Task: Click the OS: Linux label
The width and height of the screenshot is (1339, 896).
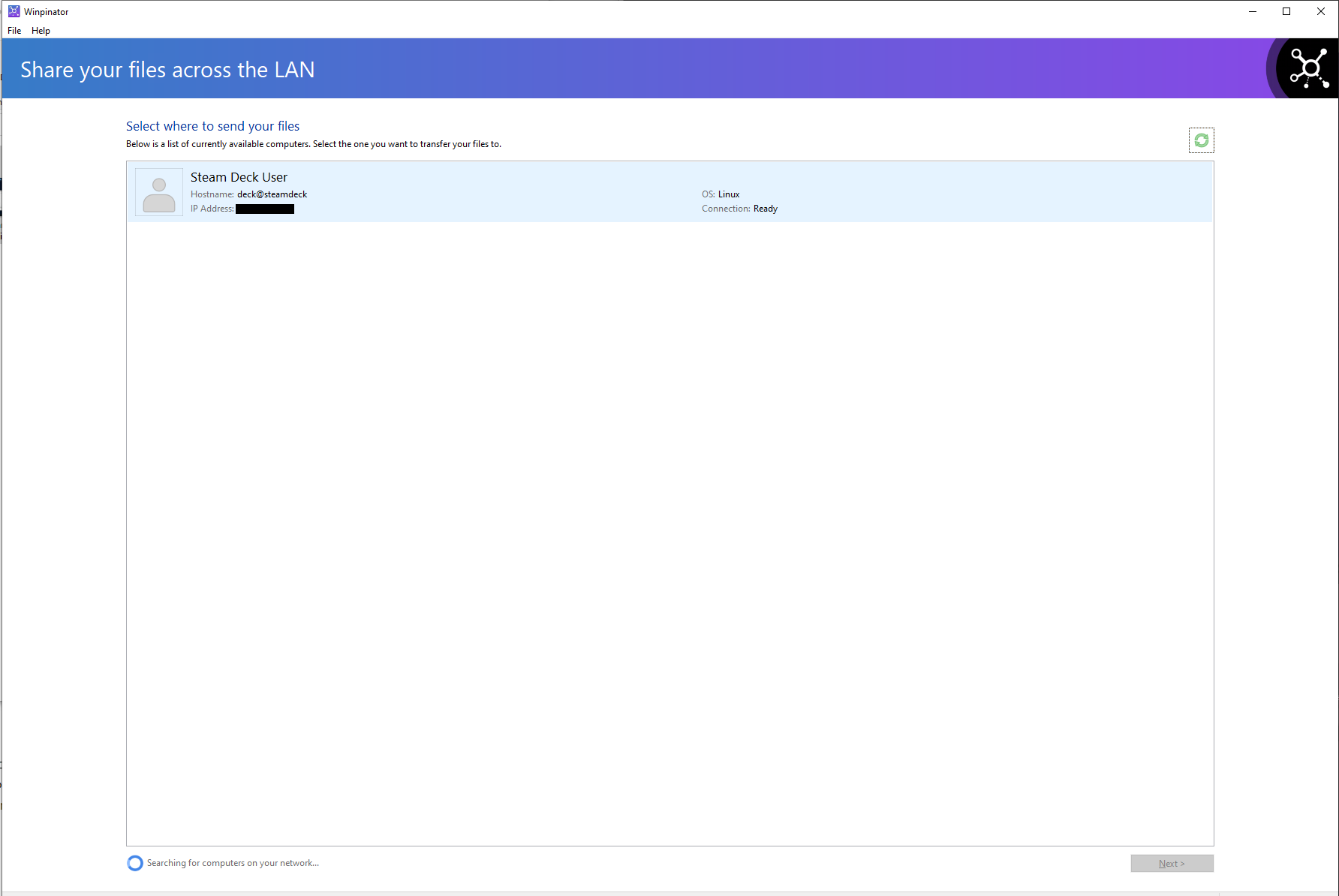Action: tap(721, 194)
